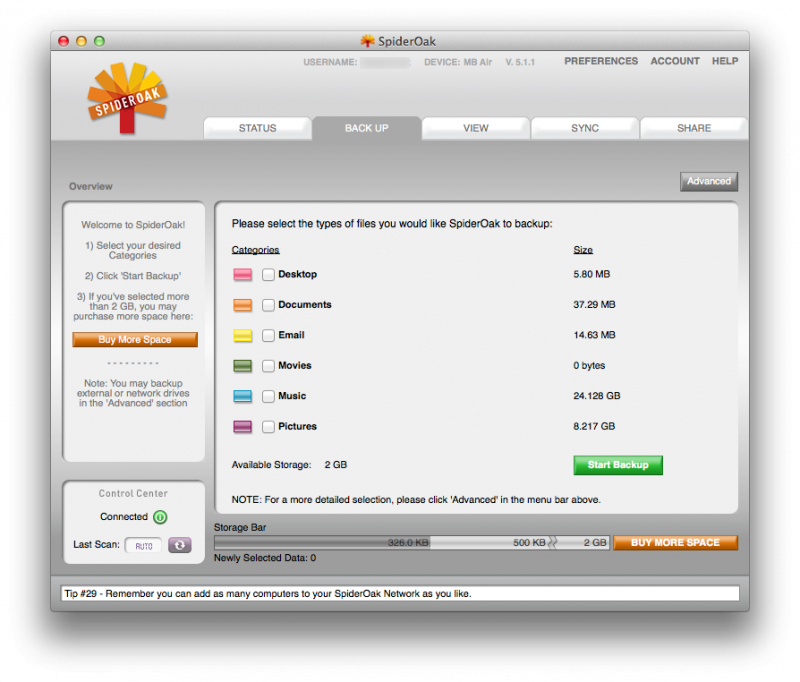Image resolution: width=800 pixels, height=682 pixels.
Task: Tick the Pictures backup checkbox
Action: coord(268,426)
